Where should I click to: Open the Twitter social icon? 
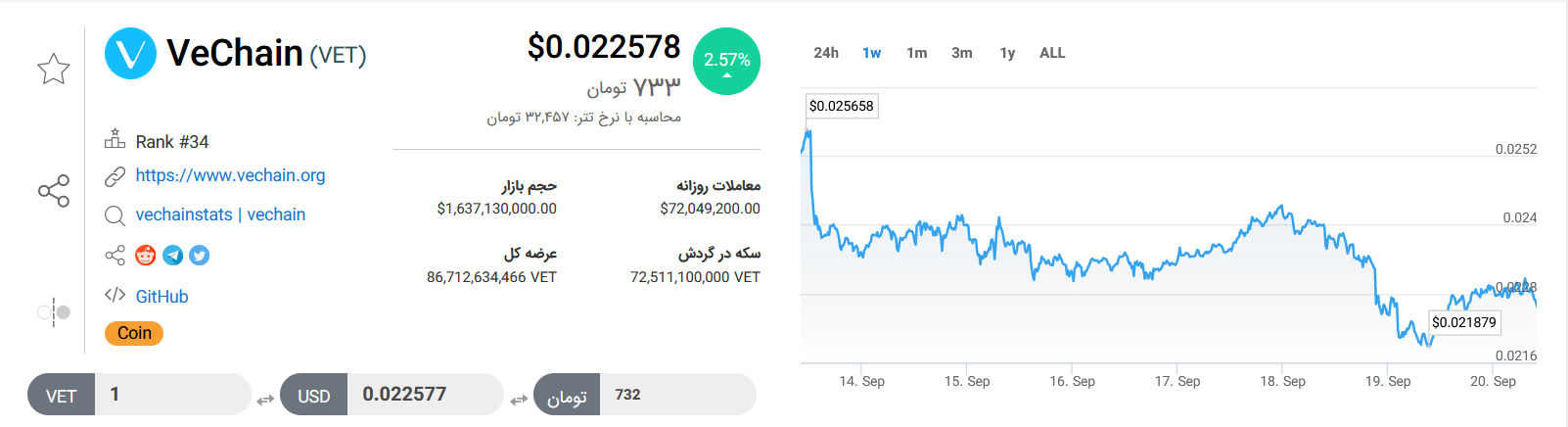coord(200,256)
